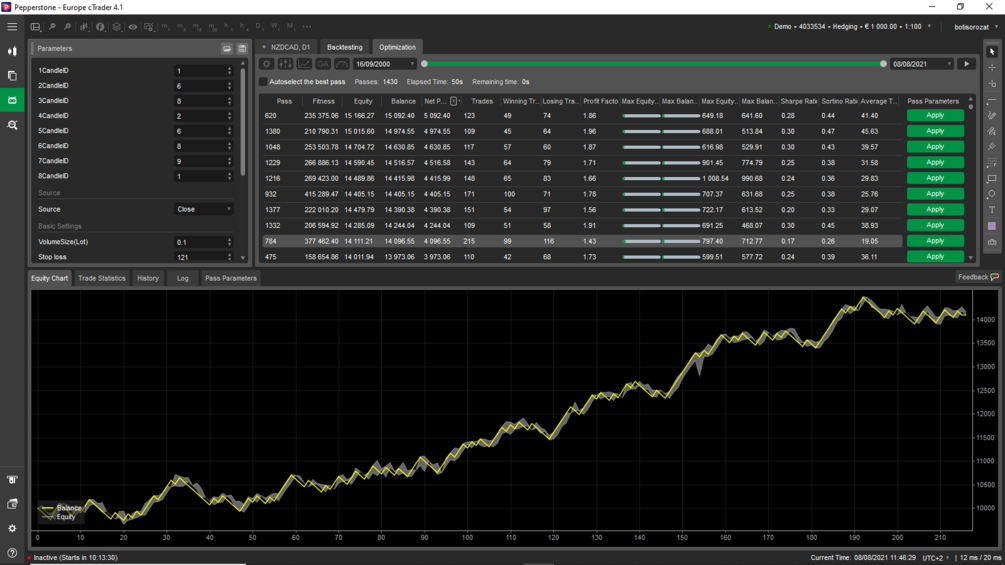1005x565 pixels.
Task: Adjust the 1CandleID value stepper
Action: 229,70
